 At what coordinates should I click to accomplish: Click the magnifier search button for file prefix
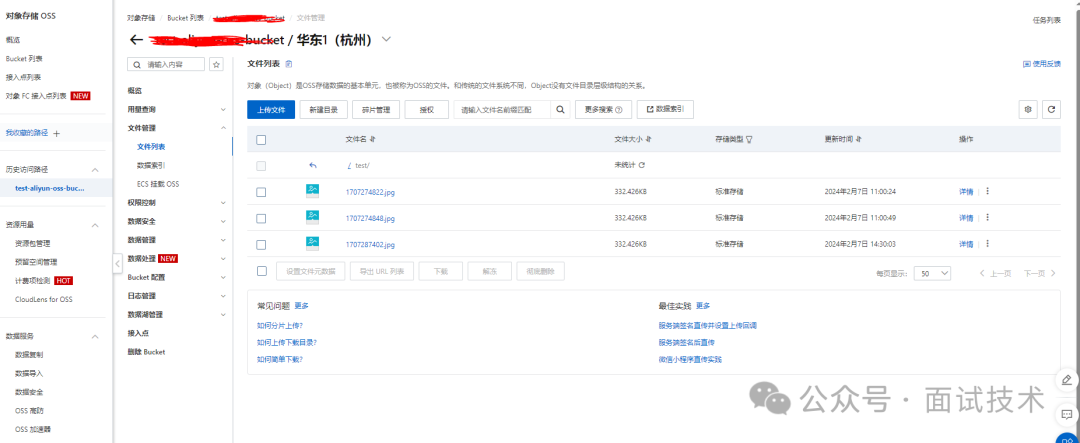(x=561, y=110)
